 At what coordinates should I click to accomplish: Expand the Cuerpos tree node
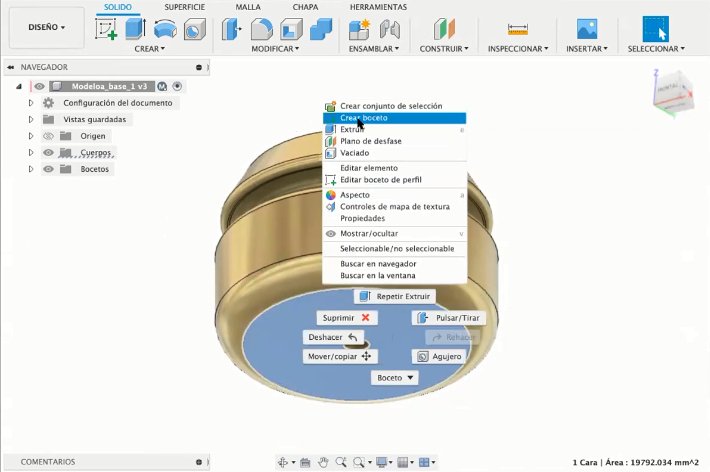[31, 153]
